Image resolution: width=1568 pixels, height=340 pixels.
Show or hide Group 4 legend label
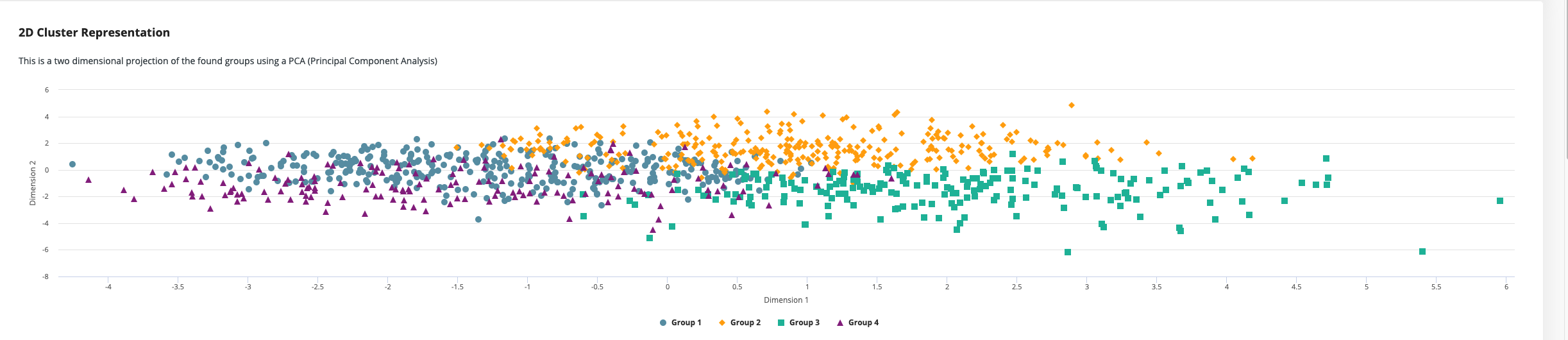(x=863, y=323)
